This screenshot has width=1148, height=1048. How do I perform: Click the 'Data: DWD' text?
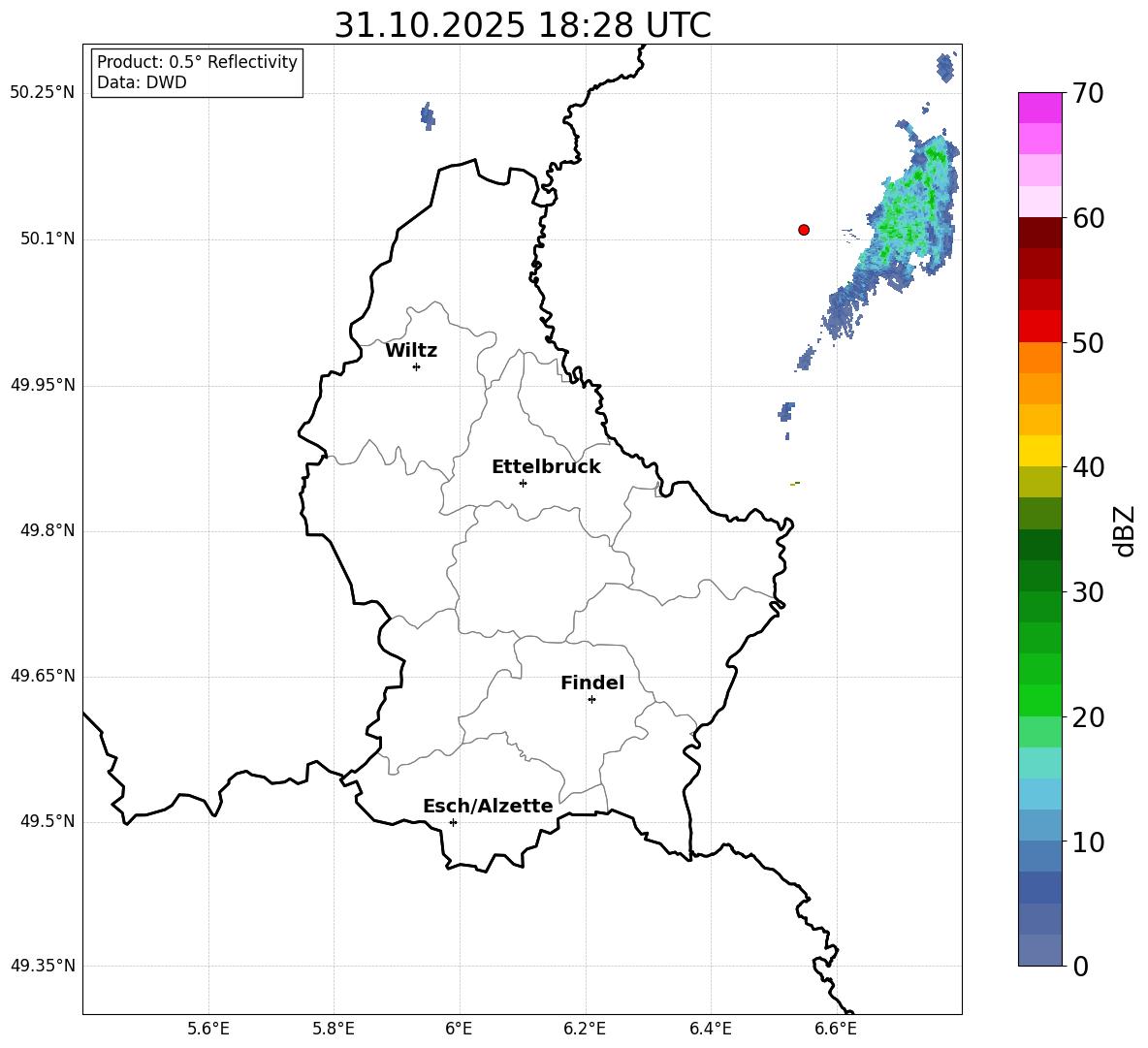pos(142,82)
